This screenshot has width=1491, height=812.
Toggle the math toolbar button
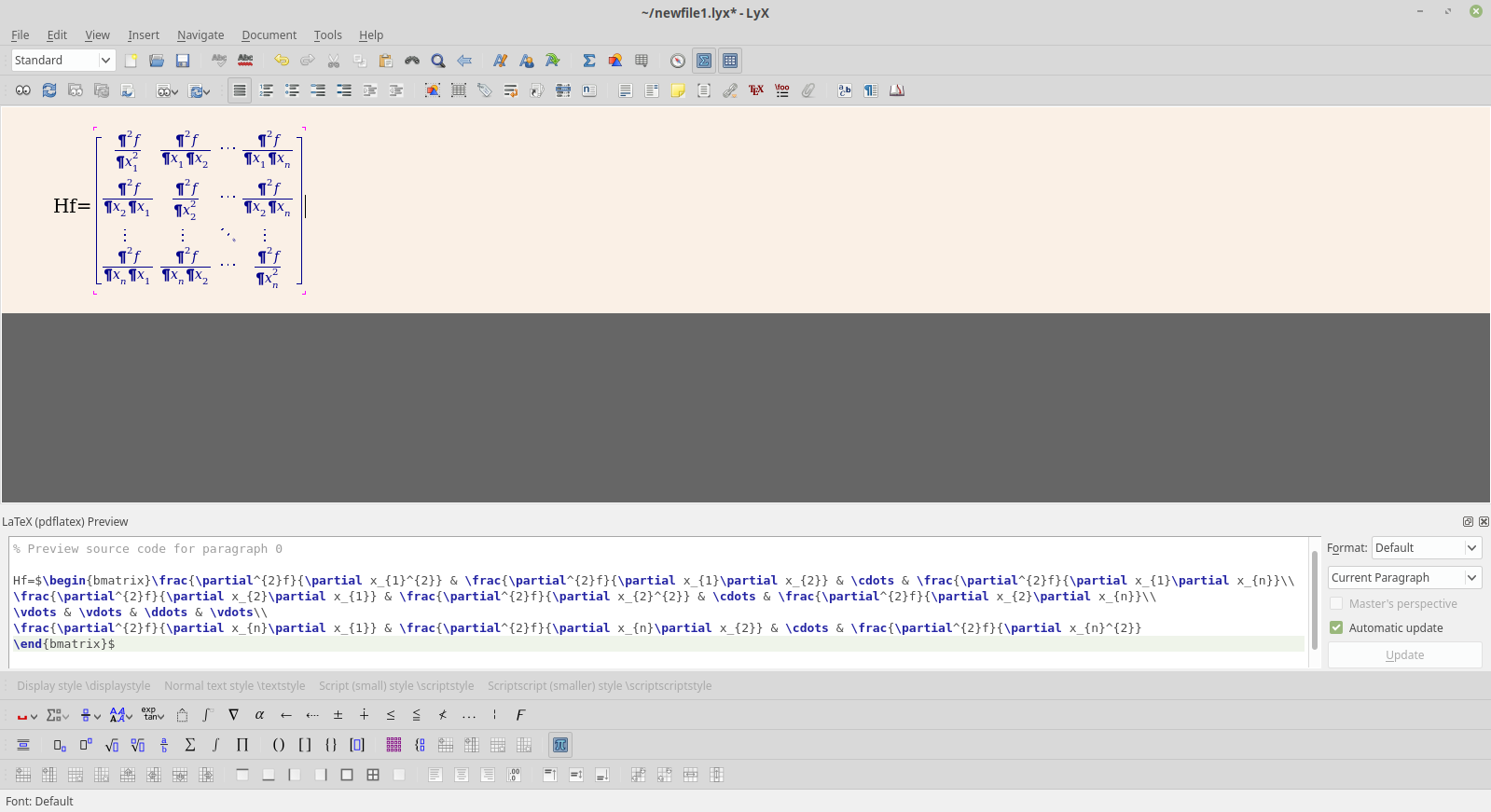pos(704,61)
